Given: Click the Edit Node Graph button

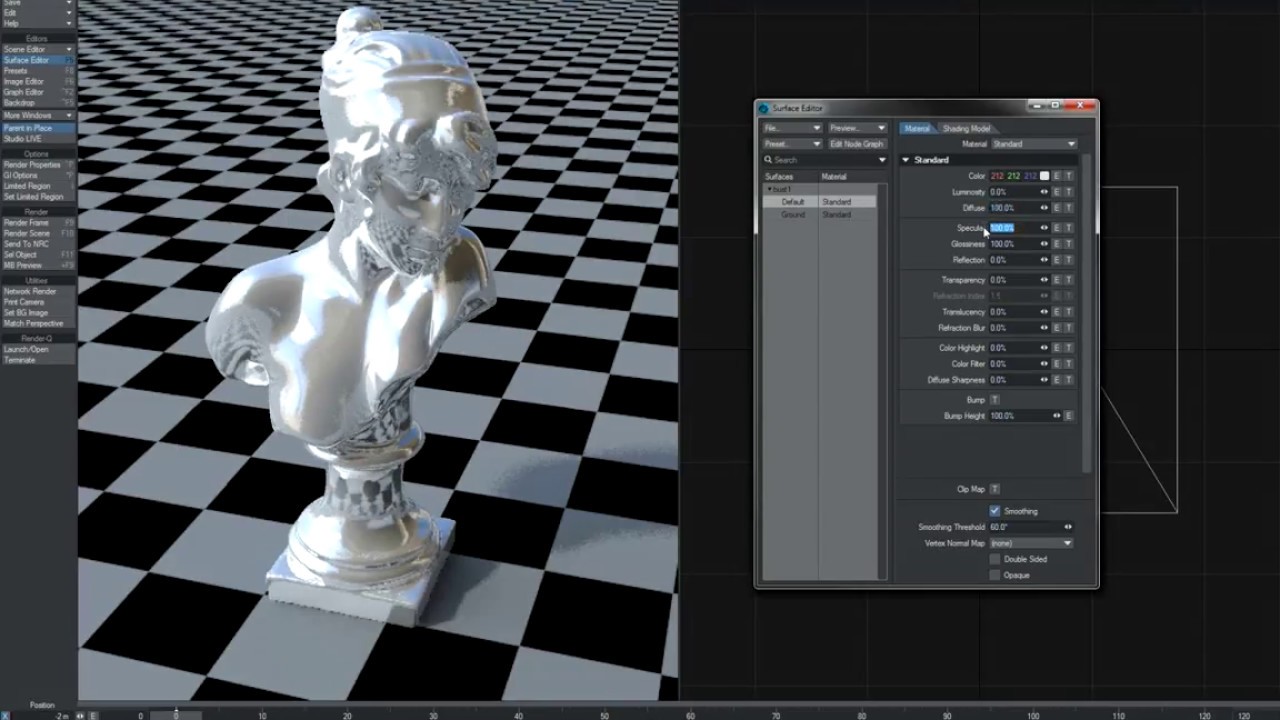Looking at the screenshot, I should point(857,144).
